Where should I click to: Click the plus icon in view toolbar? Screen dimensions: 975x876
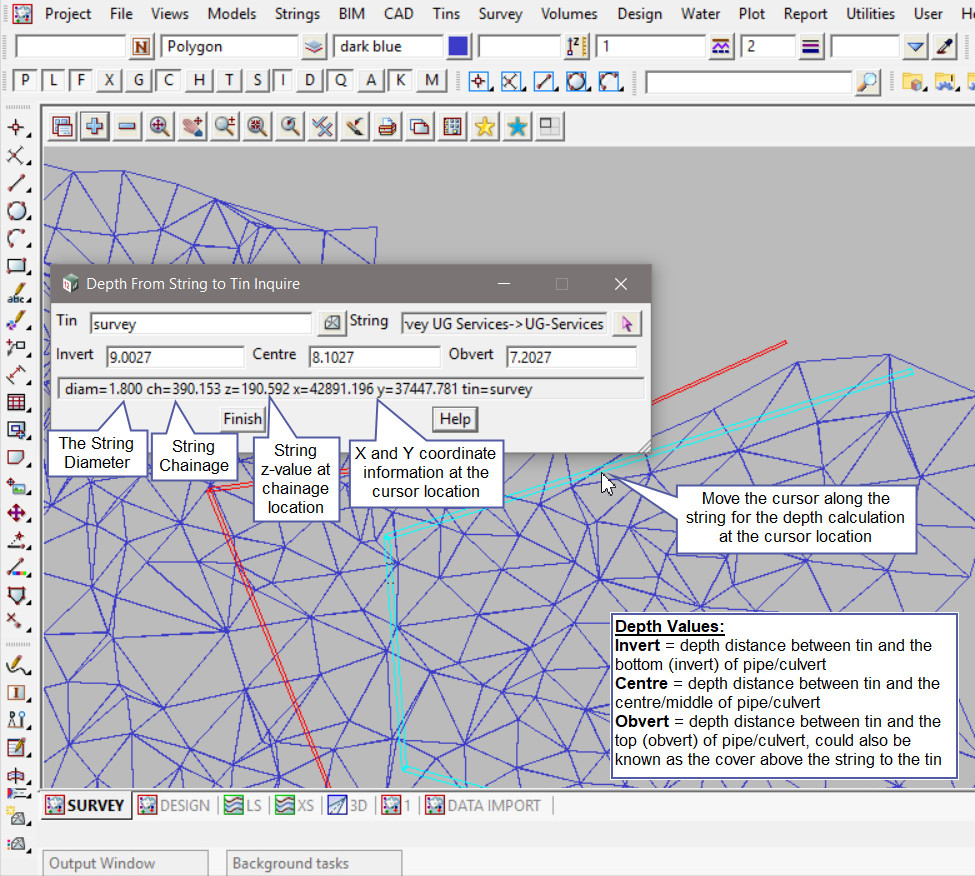pos(95,126)
